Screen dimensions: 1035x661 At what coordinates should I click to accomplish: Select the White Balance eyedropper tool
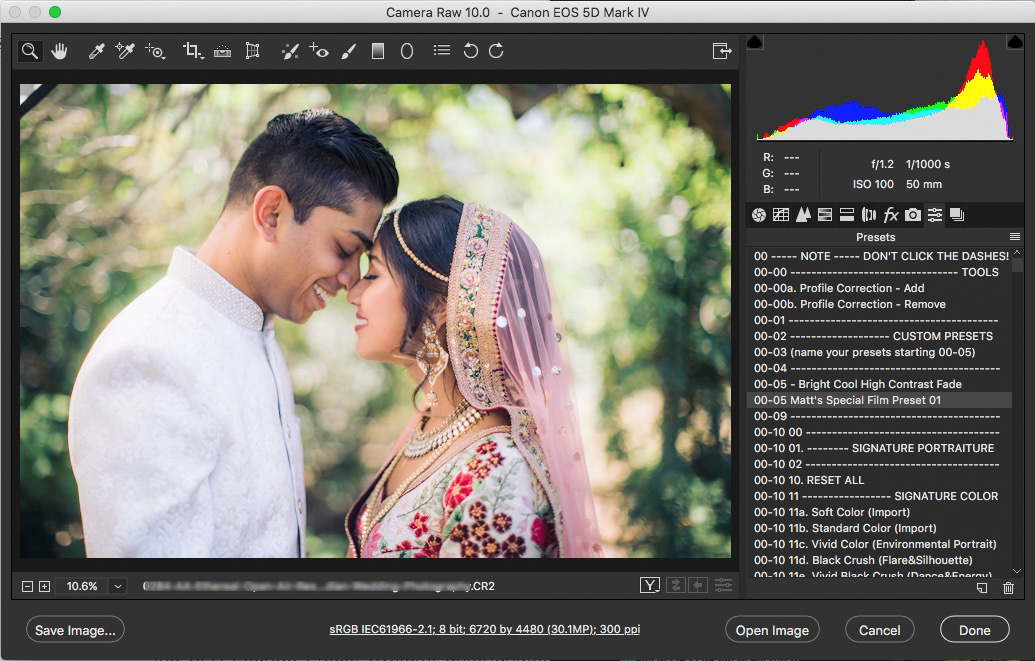point(96,51)
